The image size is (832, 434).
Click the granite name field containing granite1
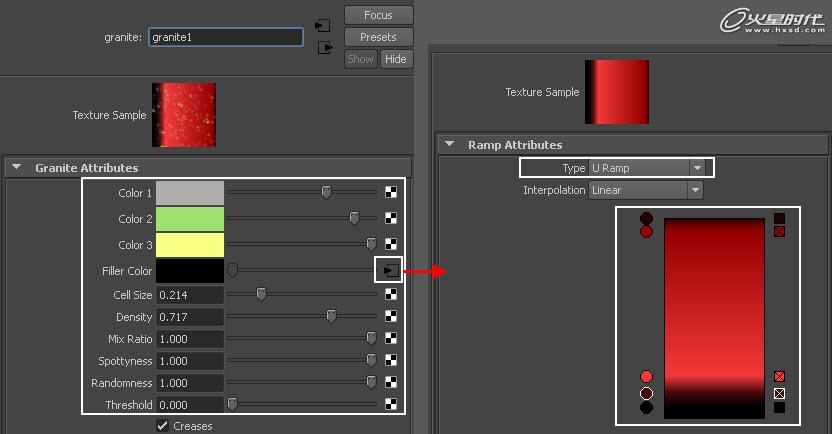coord(226,37)
